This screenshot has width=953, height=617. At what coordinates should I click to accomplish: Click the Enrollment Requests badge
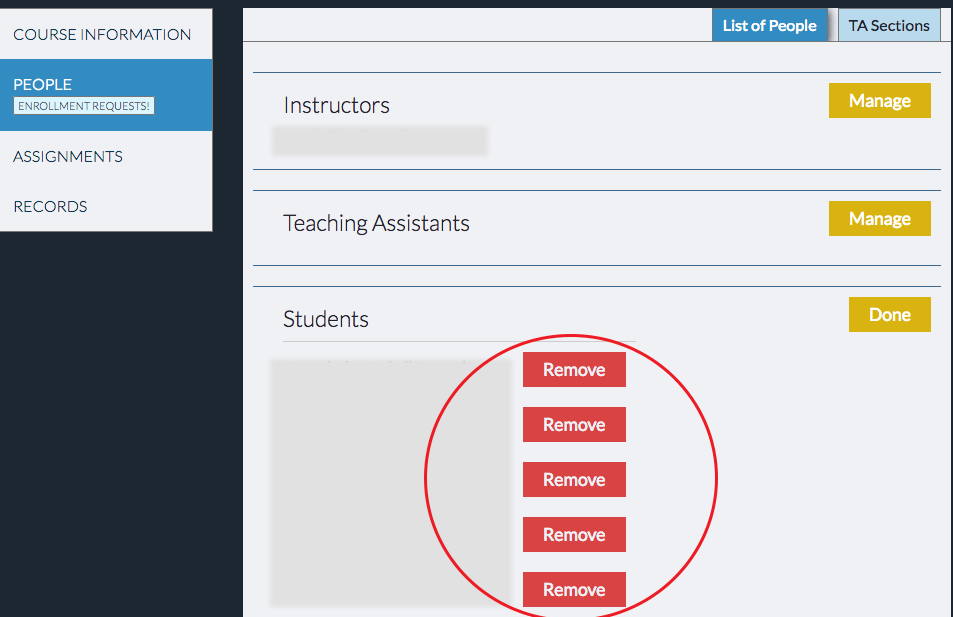point(84,106)
